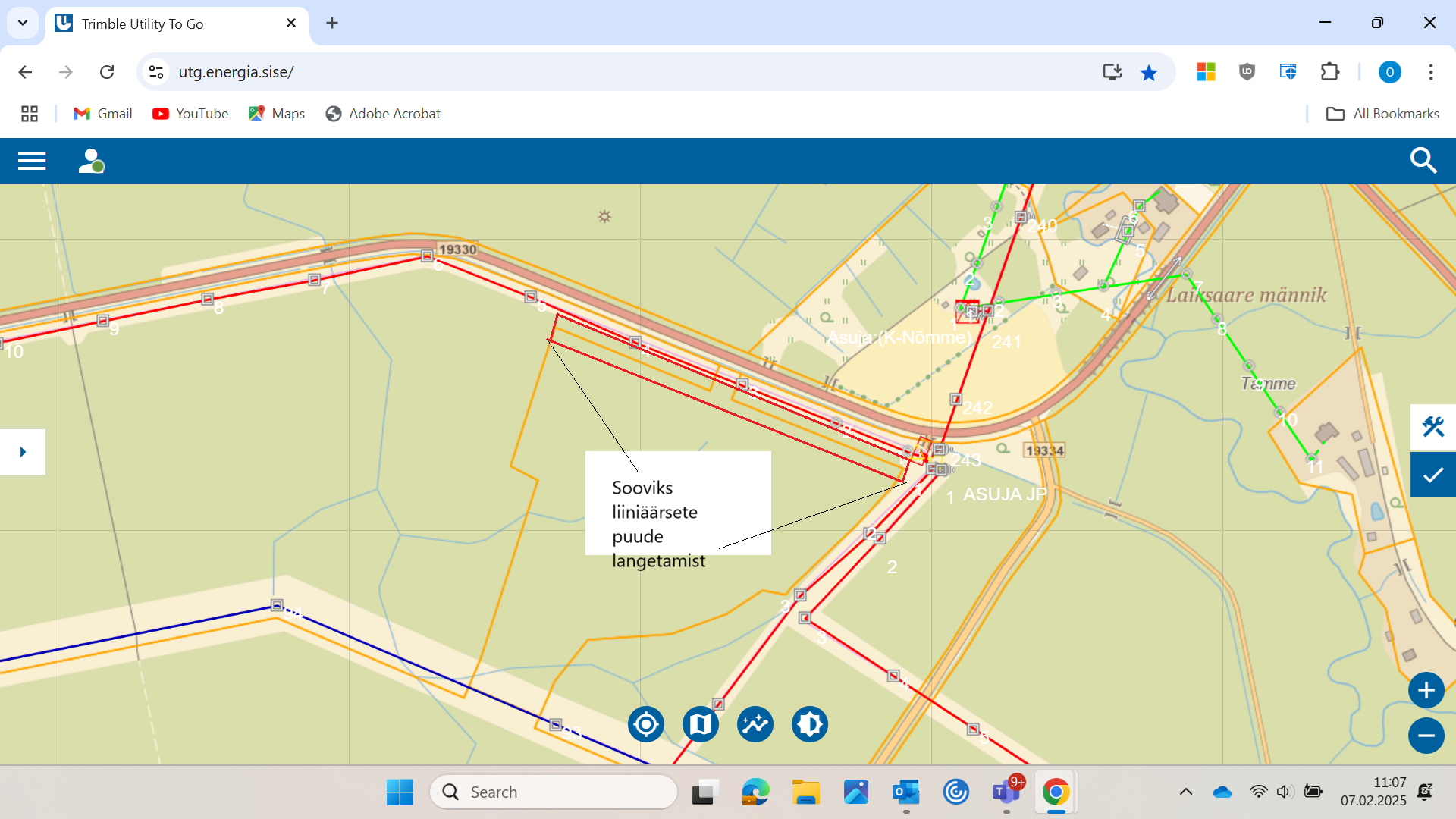Open the map search magnifier
The height and width of the screenshot is (819, 1456).
click(1423, 161)
